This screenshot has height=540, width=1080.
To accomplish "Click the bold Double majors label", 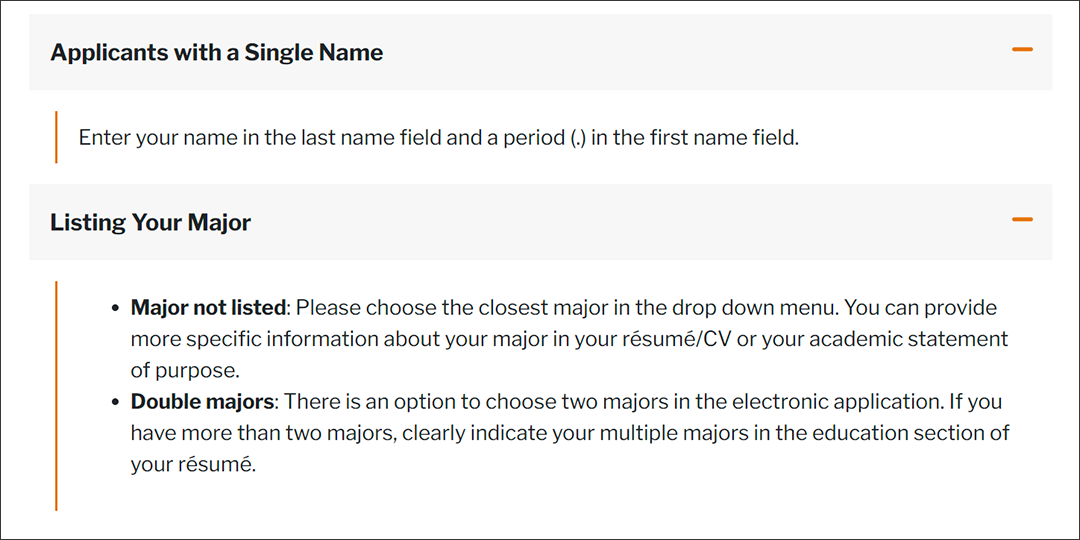I will coord(202,402).
